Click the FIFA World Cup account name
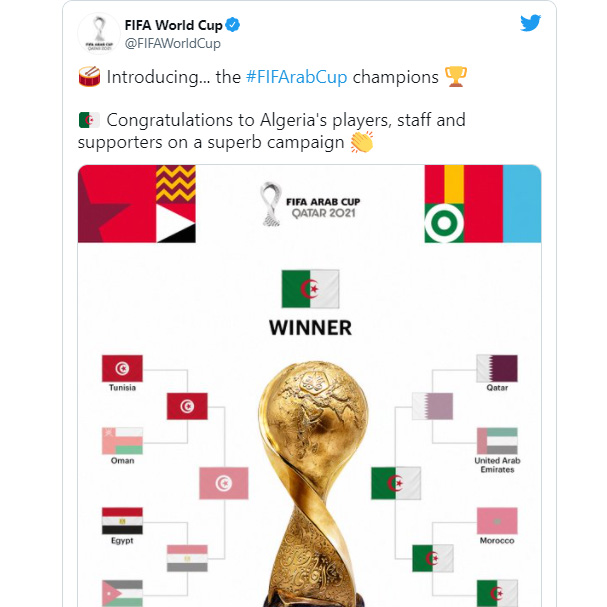Screen dimensions: 607x607 pos(172,25)
